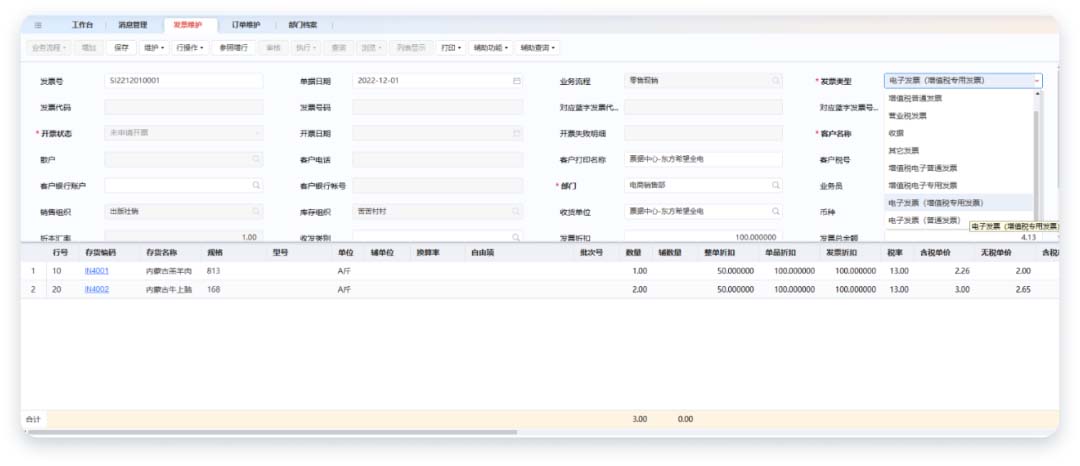Screen dimensions: 1080x466
Task: Click the 168 规格 cell
Action: pos(214,290)
